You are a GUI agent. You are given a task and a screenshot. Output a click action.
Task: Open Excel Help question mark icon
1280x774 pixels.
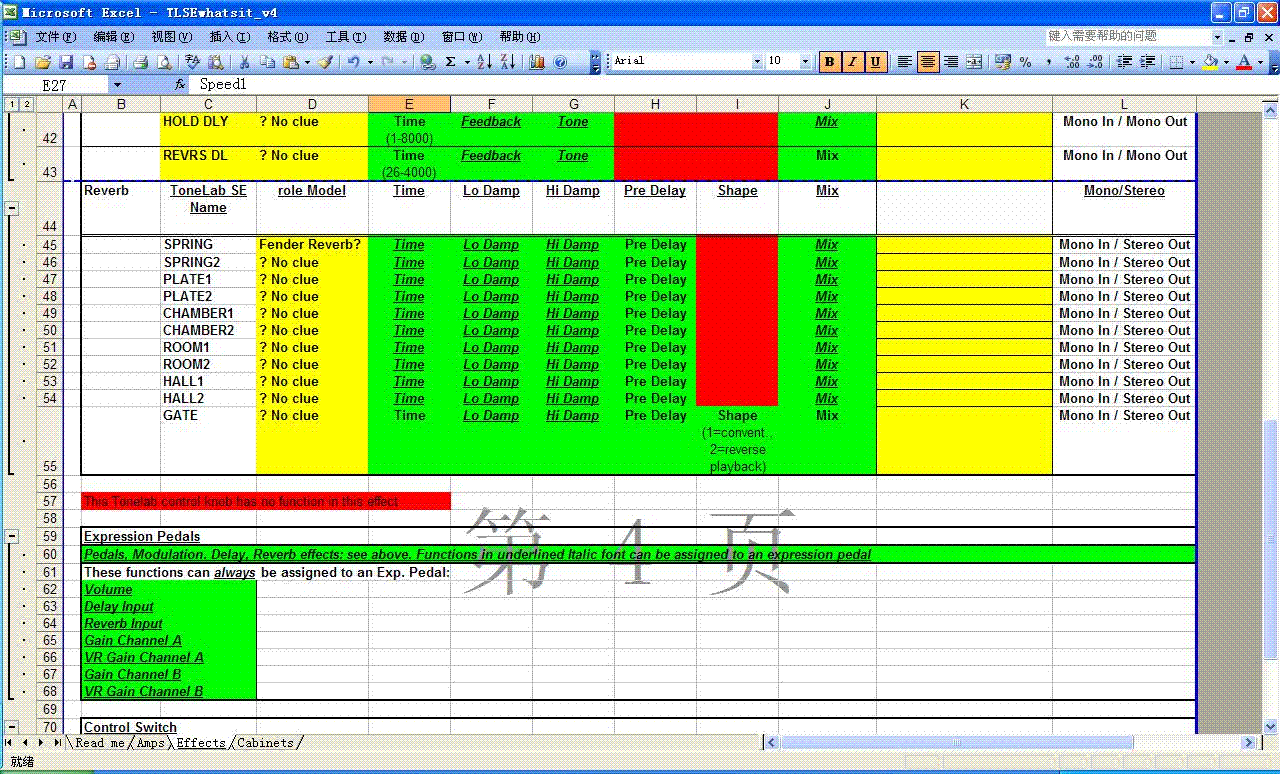coord(560,62)
